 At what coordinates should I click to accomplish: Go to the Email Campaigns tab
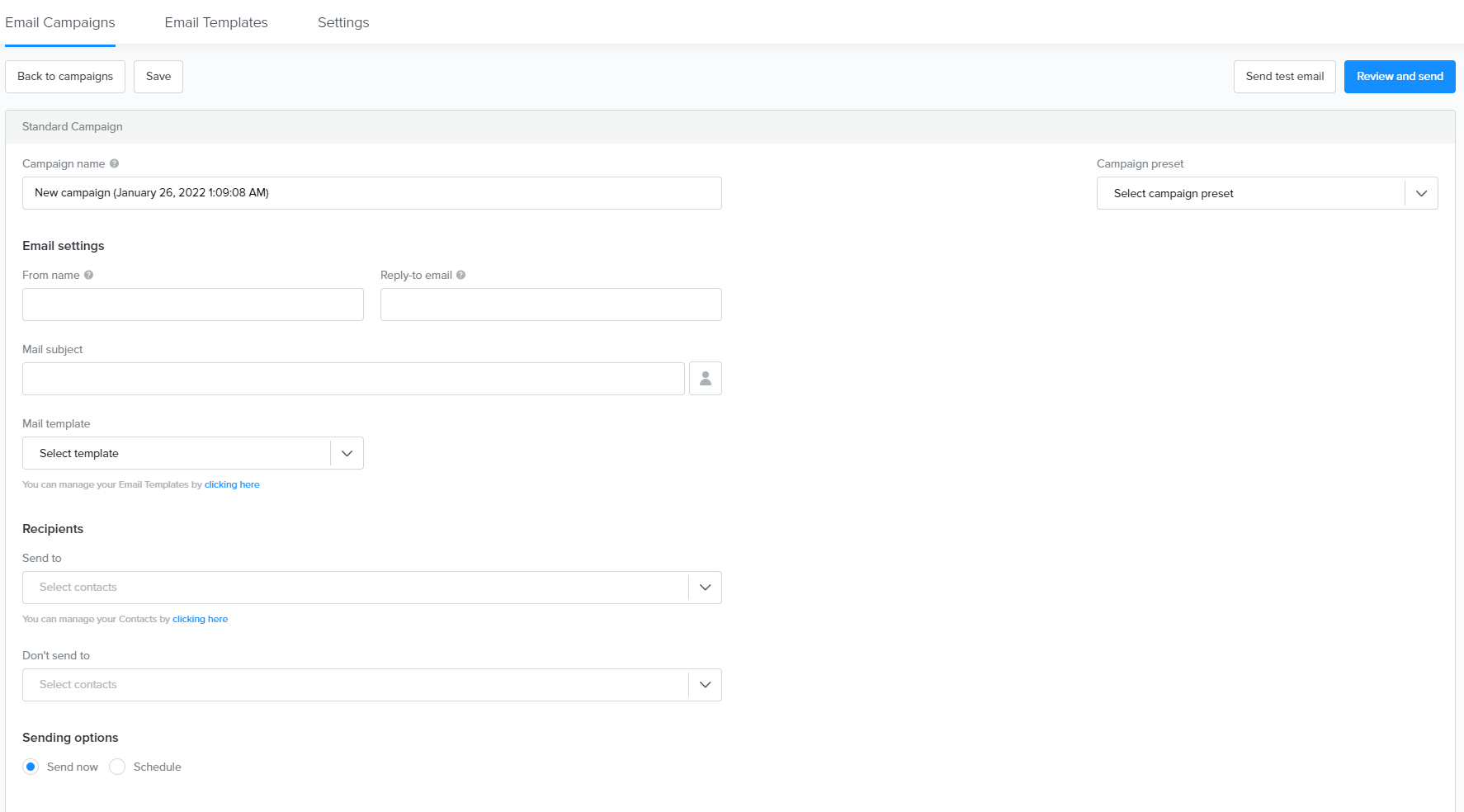60,22
